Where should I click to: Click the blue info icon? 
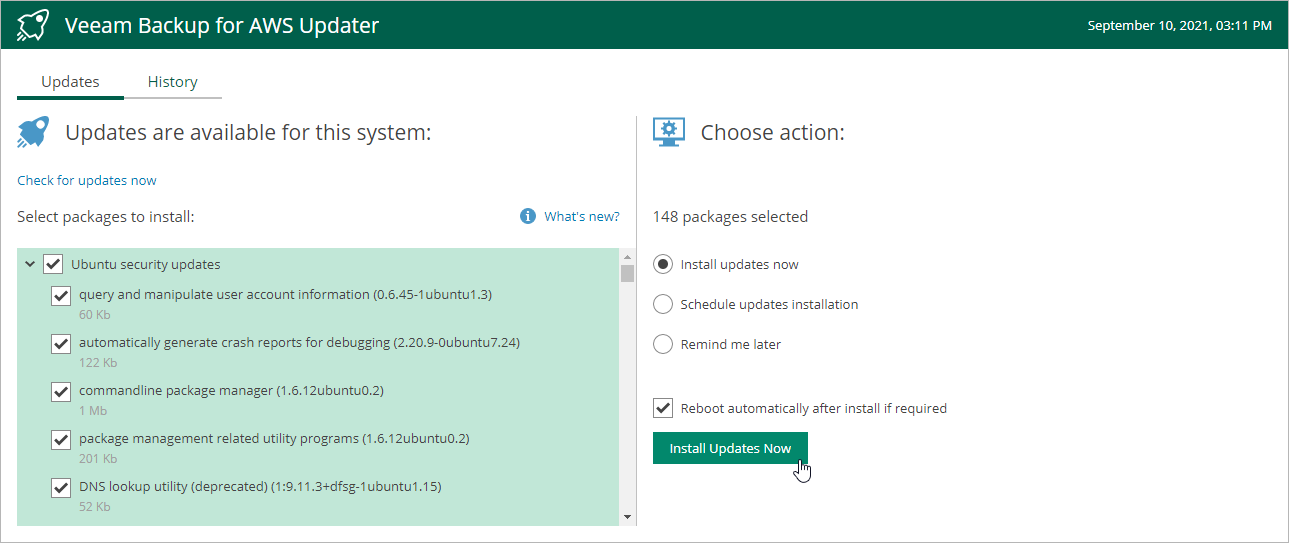(x=528, y=216)
